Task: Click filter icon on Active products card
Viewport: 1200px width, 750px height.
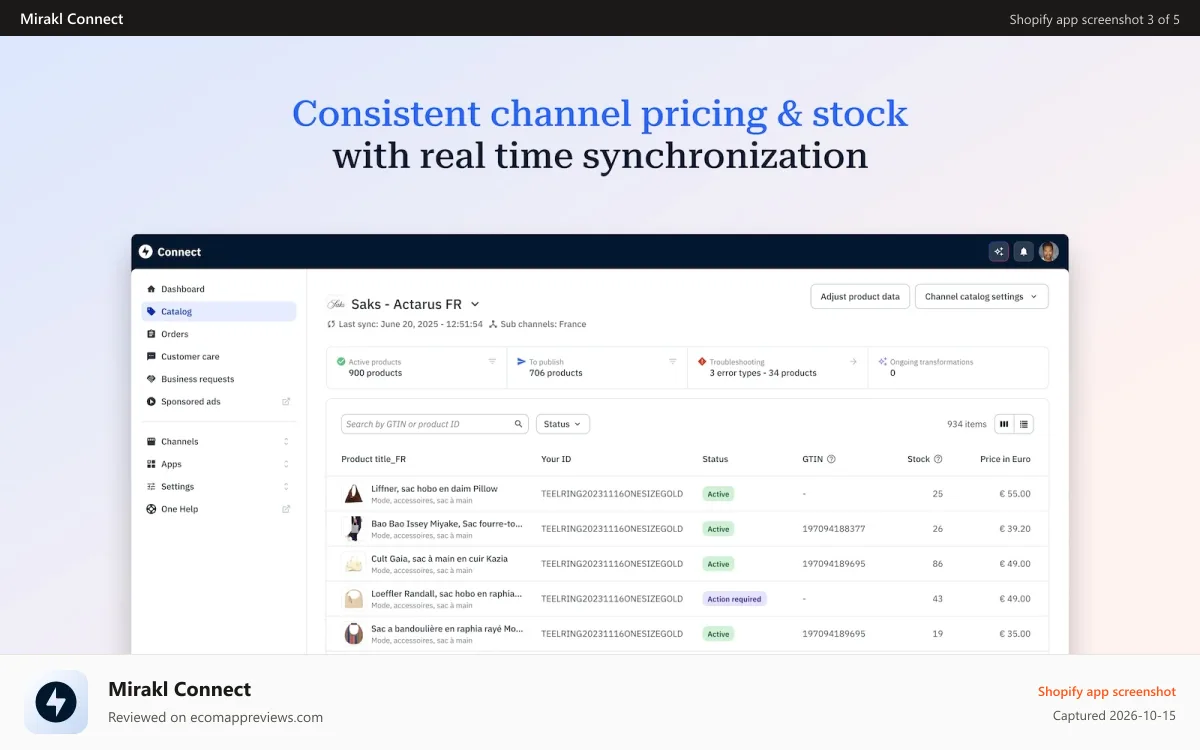Action: (x=492, y=362)
